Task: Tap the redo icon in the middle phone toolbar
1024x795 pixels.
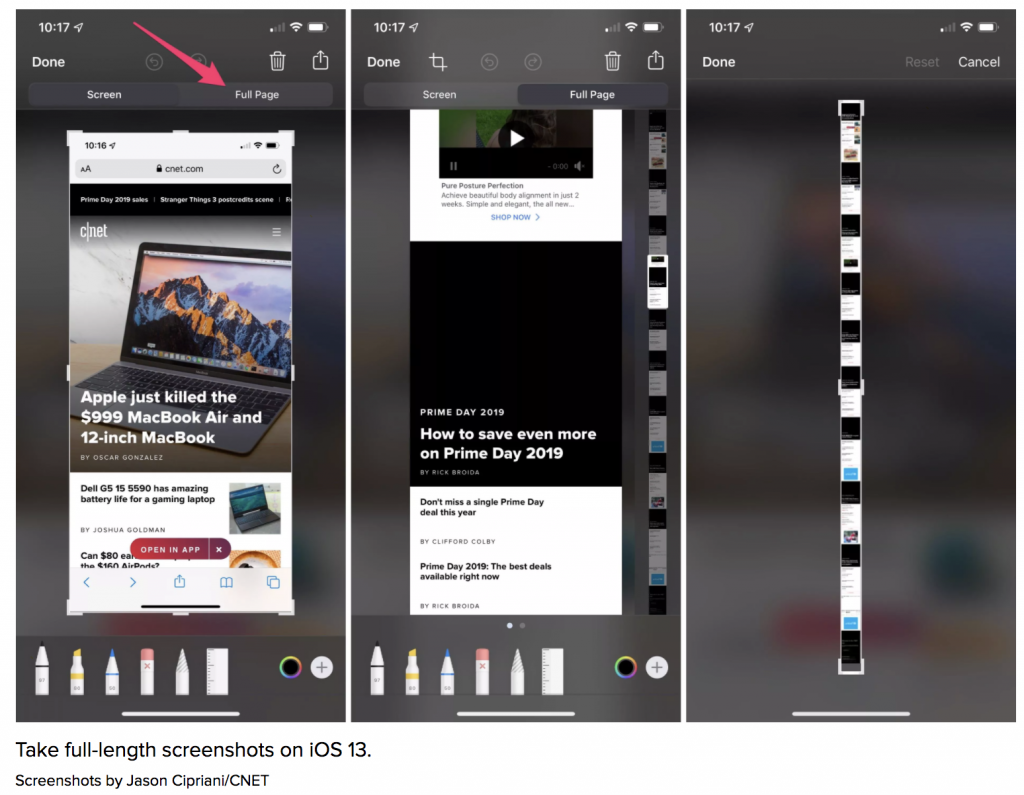Action: 533,62
